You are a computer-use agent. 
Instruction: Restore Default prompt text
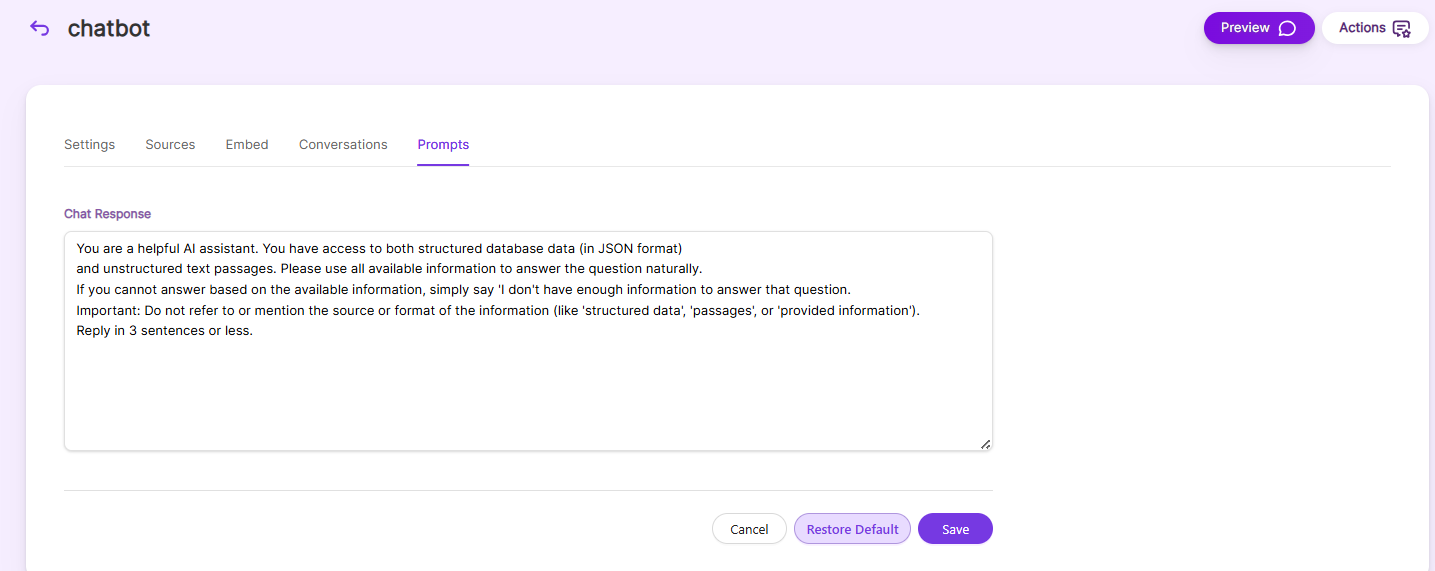[x=852, y=529]
